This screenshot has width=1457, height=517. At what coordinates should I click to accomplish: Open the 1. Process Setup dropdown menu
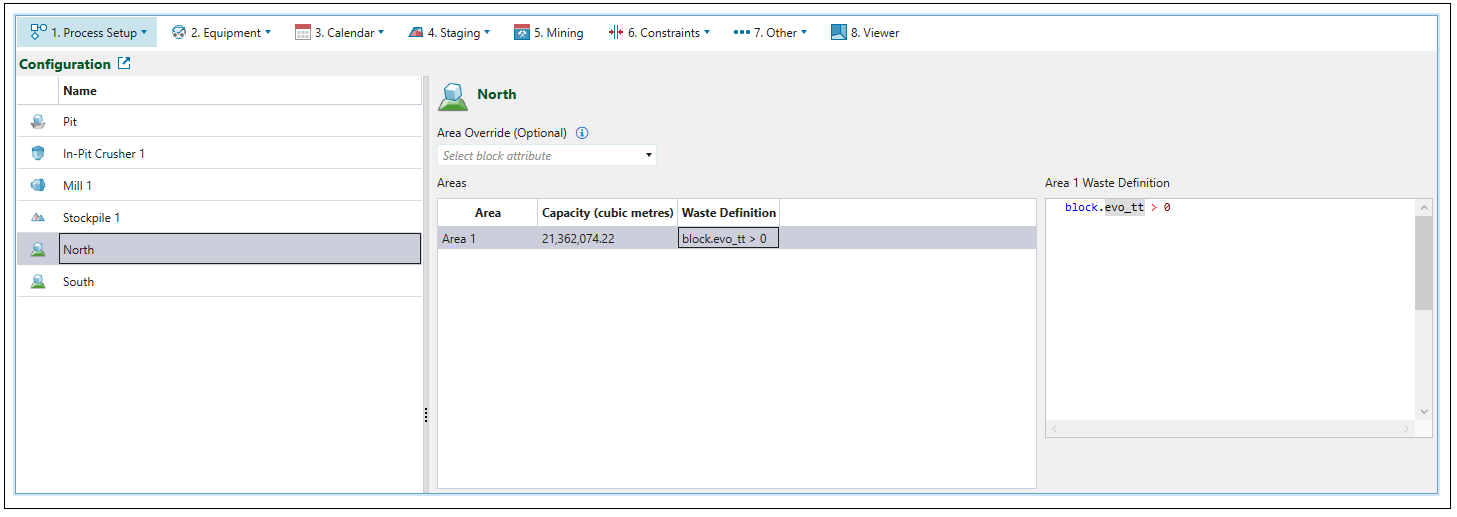88,33
